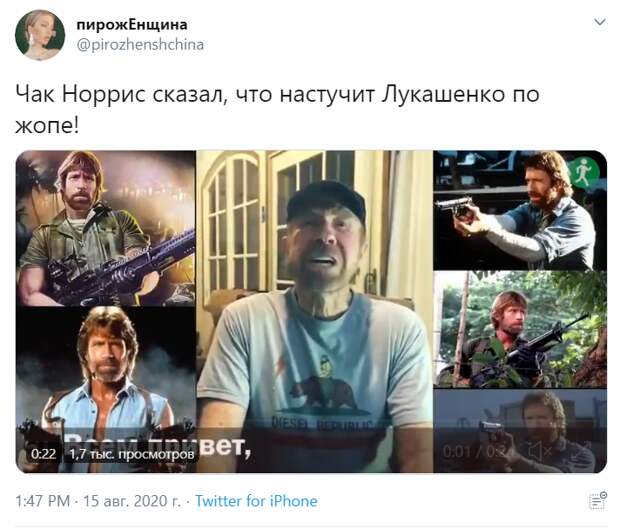Open the tweet options chevron menu
The height and width of the screenshot is (529, 620).
pos(600,22)
